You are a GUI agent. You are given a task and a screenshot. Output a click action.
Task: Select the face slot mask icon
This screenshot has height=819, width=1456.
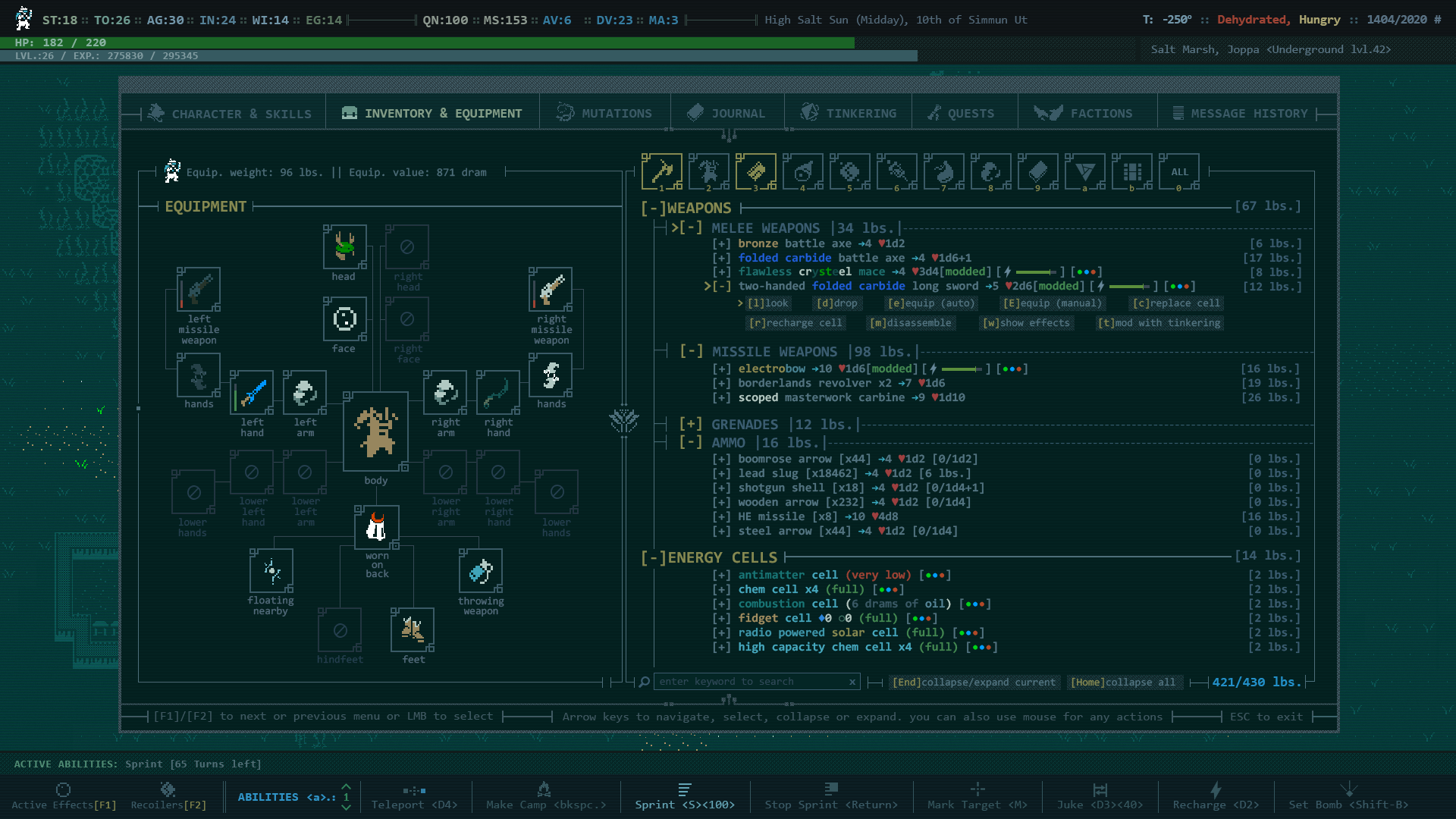point(344,319)
